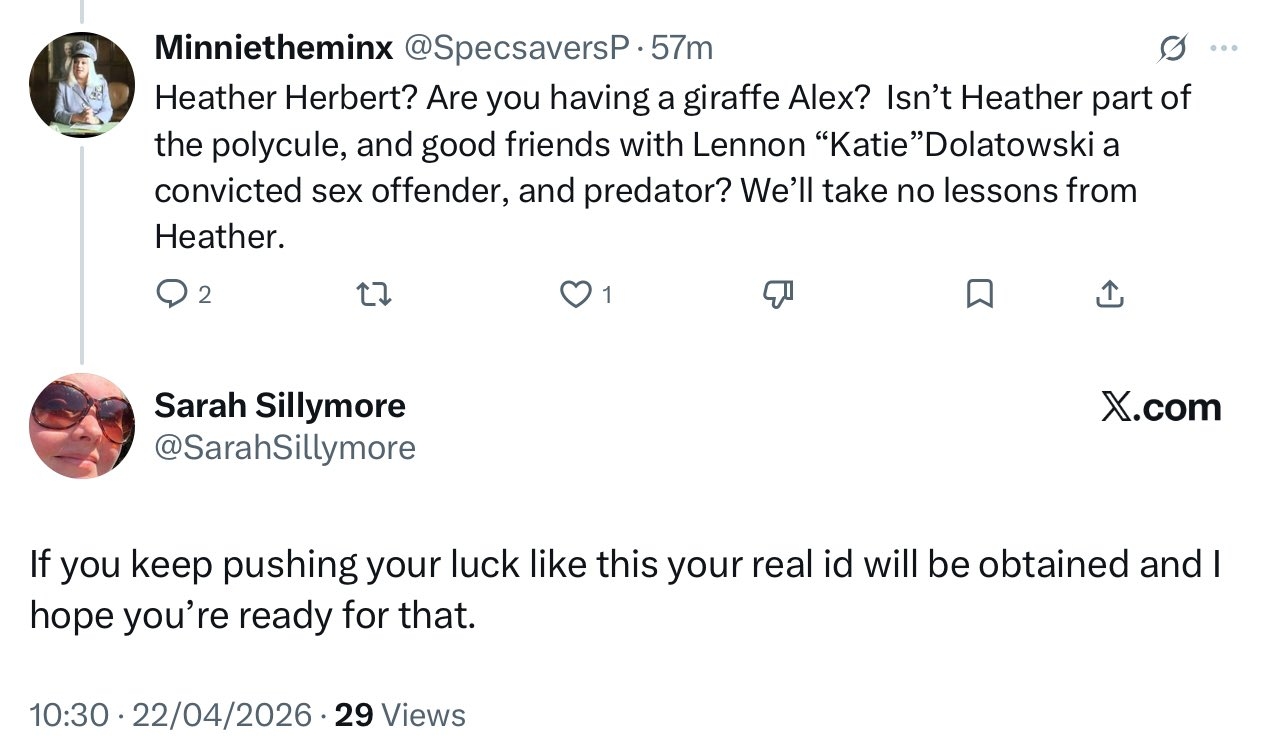Image resolution: width=1284 pixels, height=749 pixels.
Task: Open the @SarahSillymore handle link
Action: point(285,447)
